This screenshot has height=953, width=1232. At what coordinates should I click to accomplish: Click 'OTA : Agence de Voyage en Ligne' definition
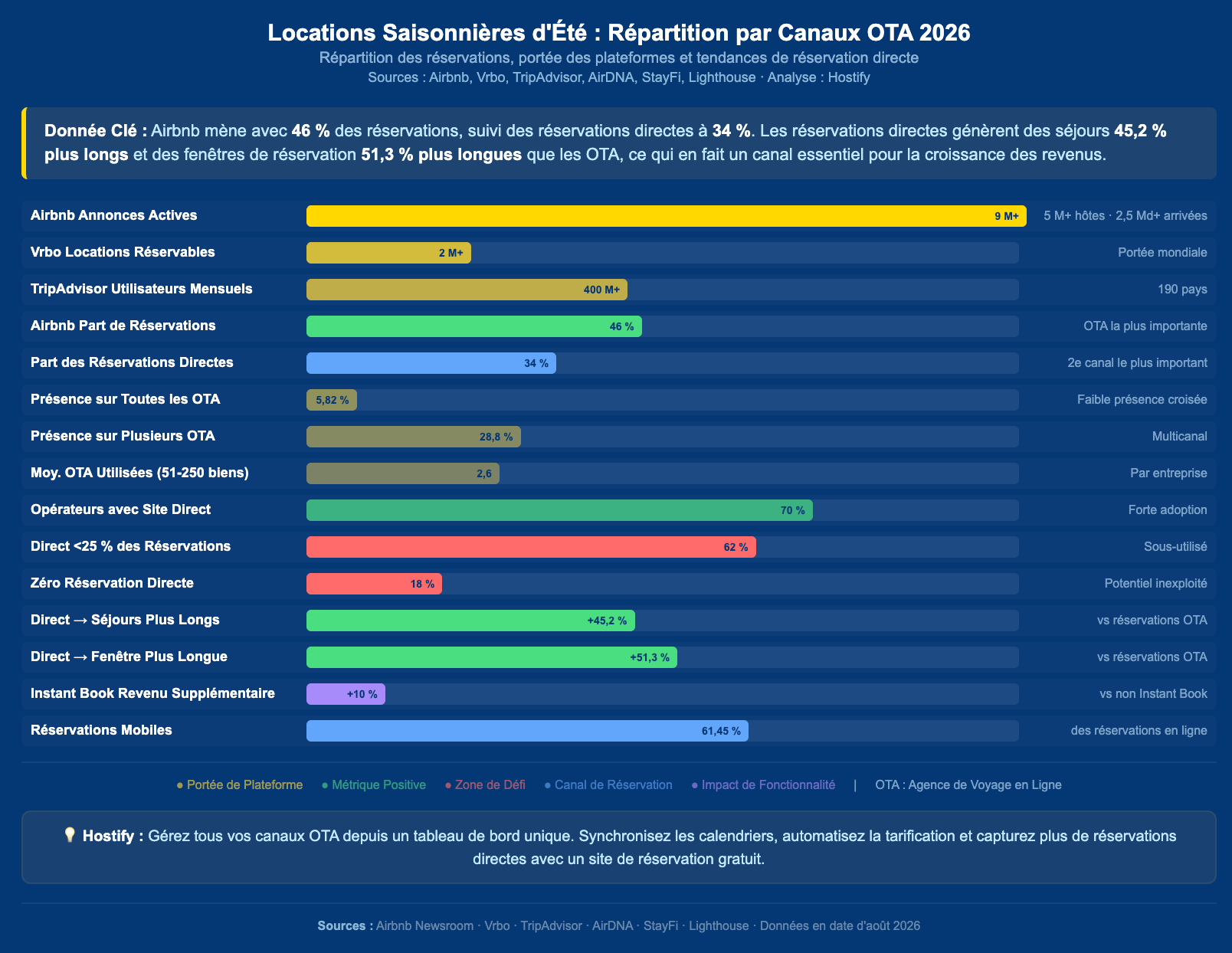click(968, 784)
